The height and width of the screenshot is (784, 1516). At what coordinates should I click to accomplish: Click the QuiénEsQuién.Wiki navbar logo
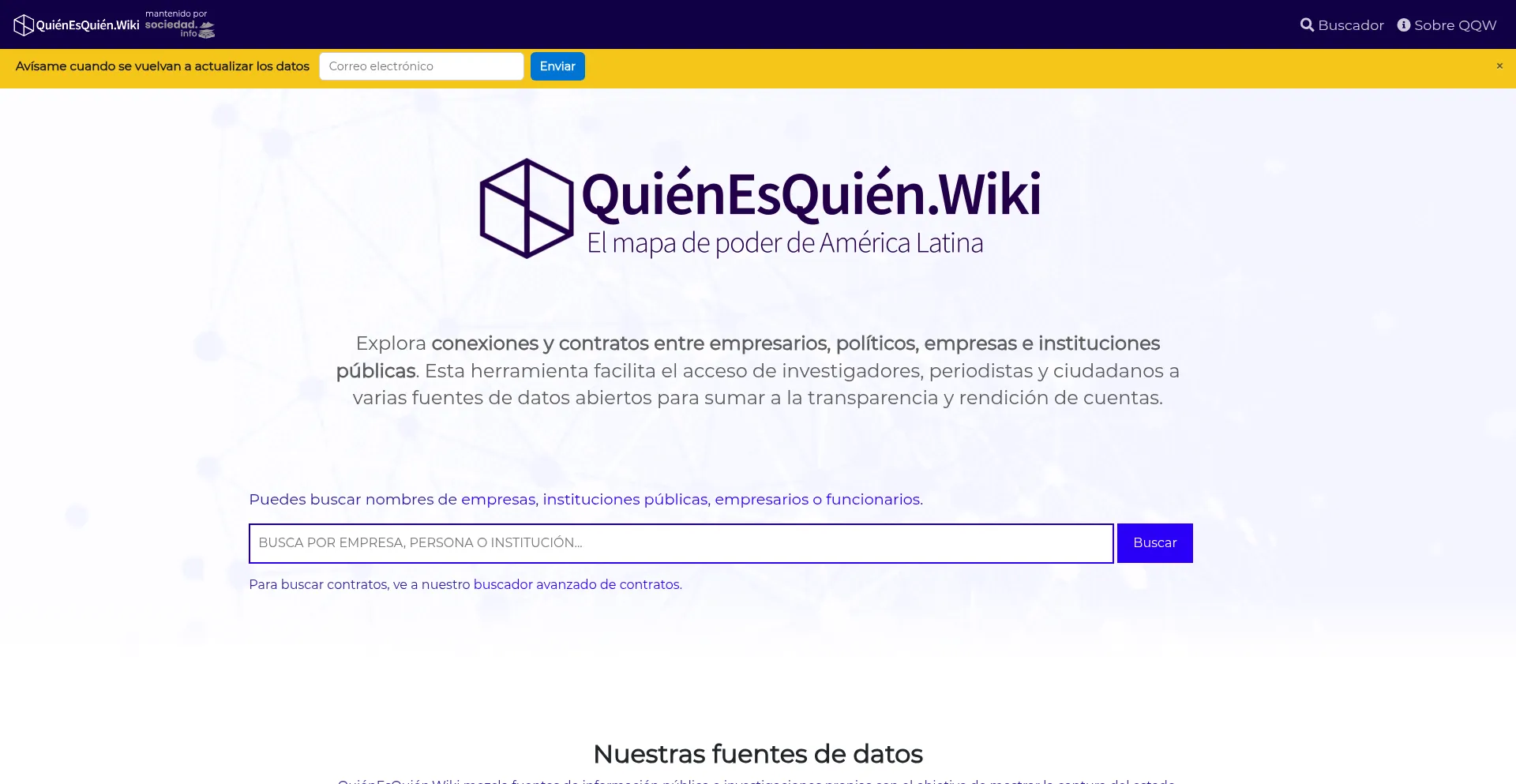(77, 25)
